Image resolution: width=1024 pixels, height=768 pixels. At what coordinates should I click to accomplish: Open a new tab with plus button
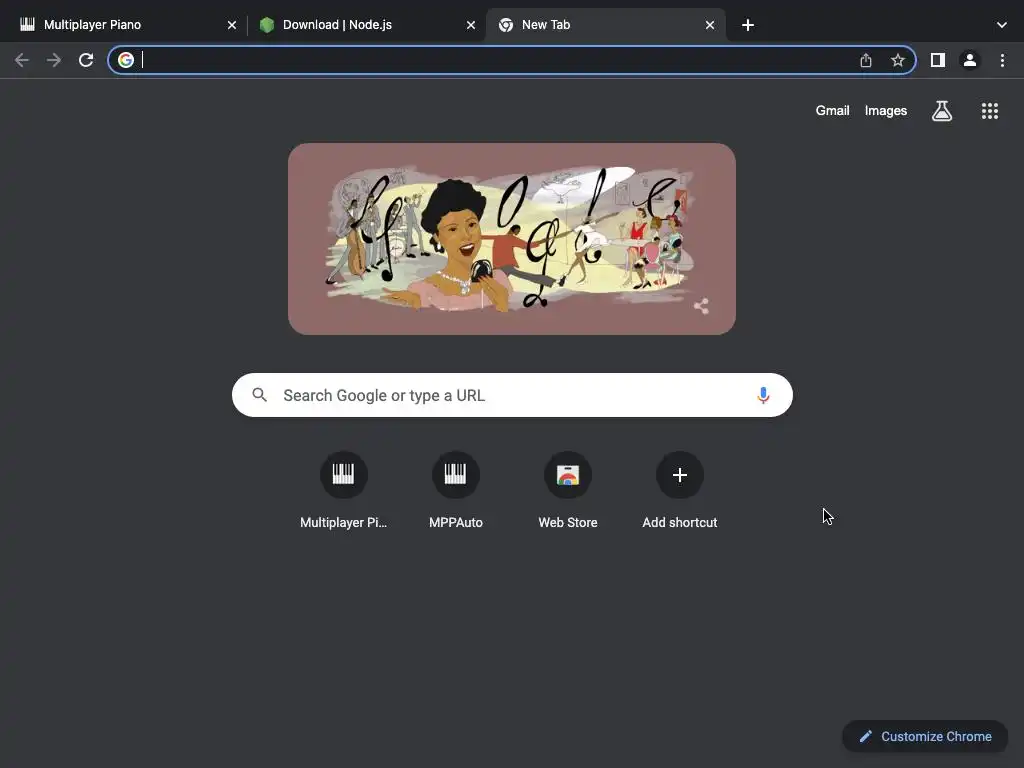pos(748,25)
